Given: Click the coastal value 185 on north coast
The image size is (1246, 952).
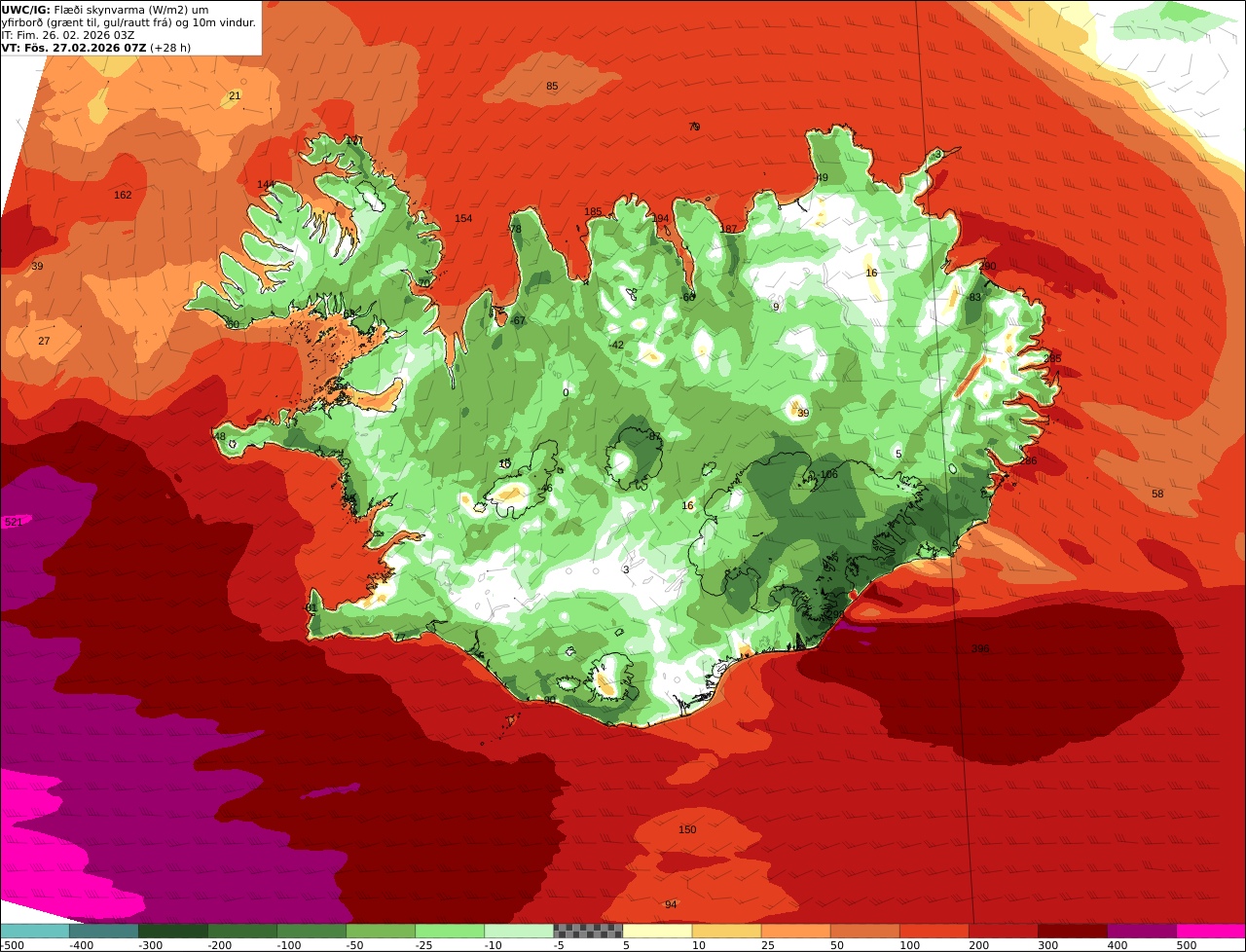Looking at the screenshot, I should [593, 211].
